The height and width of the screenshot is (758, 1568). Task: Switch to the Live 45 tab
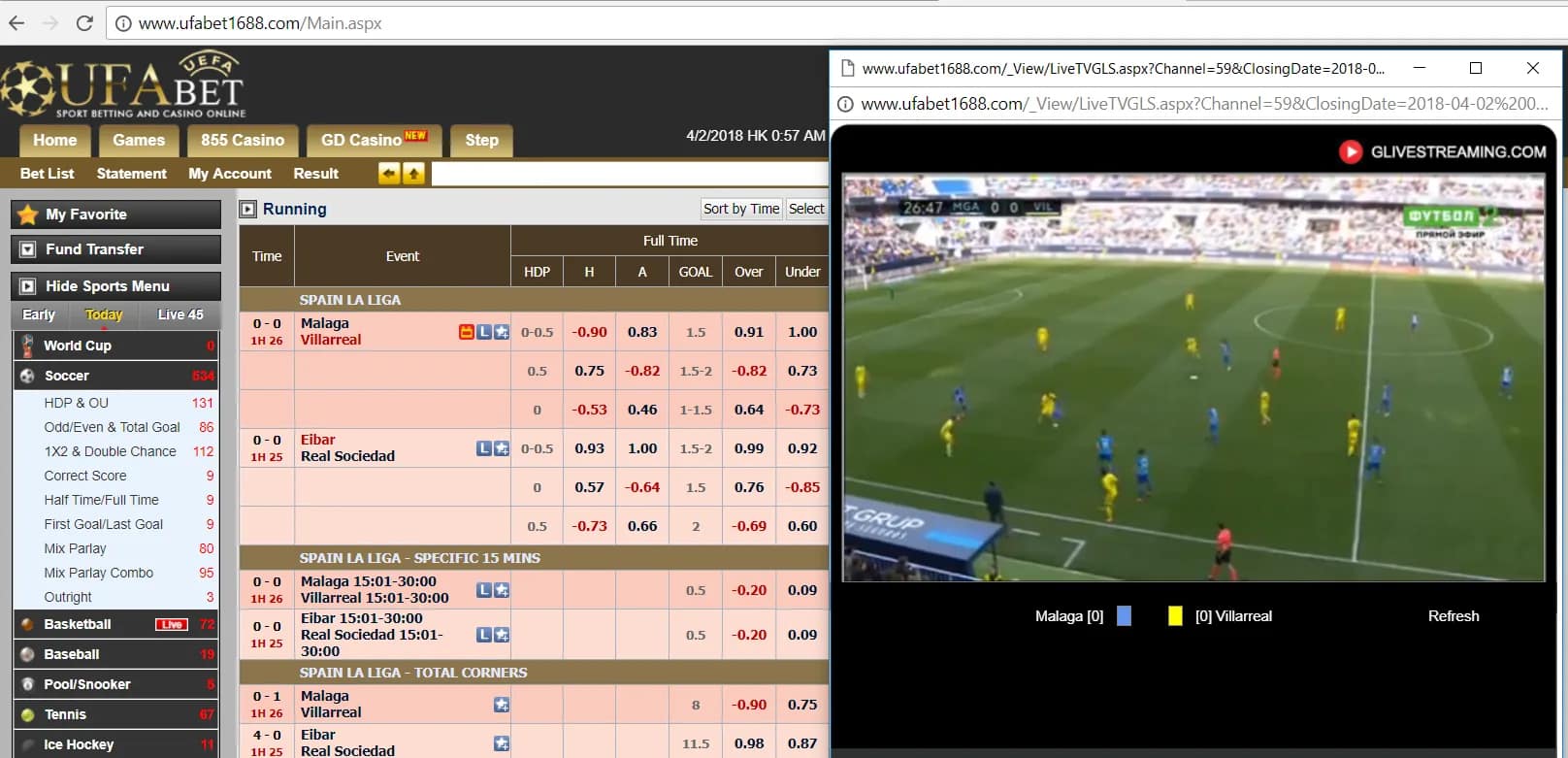(180, 314)
